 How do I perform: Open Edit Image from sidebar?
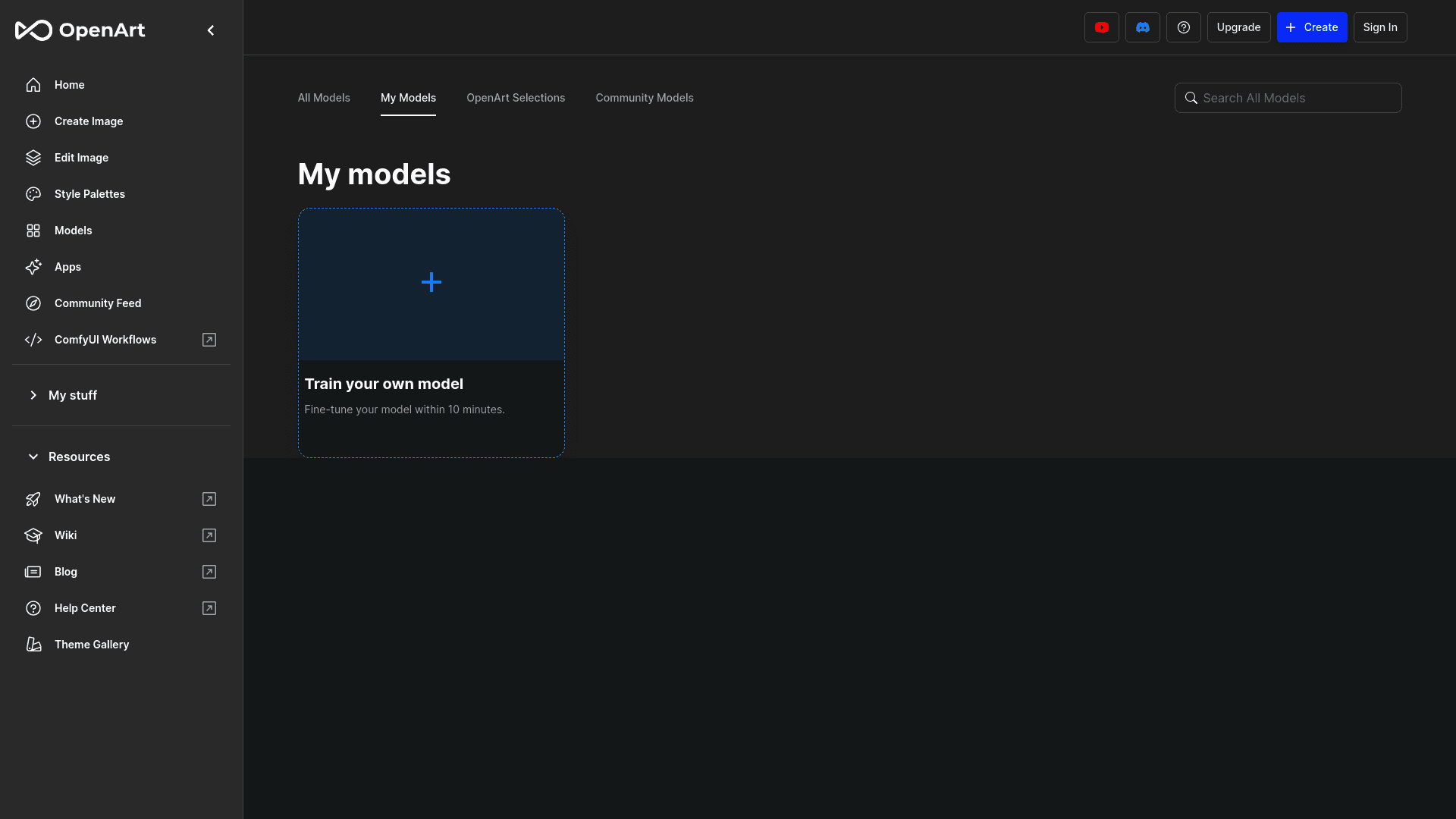click(81, 158)
